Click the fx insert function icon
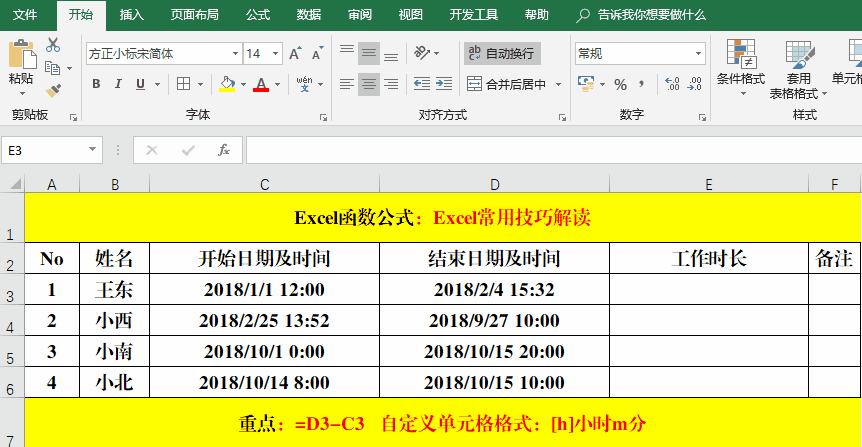The image size is (862, 447). 224,150
